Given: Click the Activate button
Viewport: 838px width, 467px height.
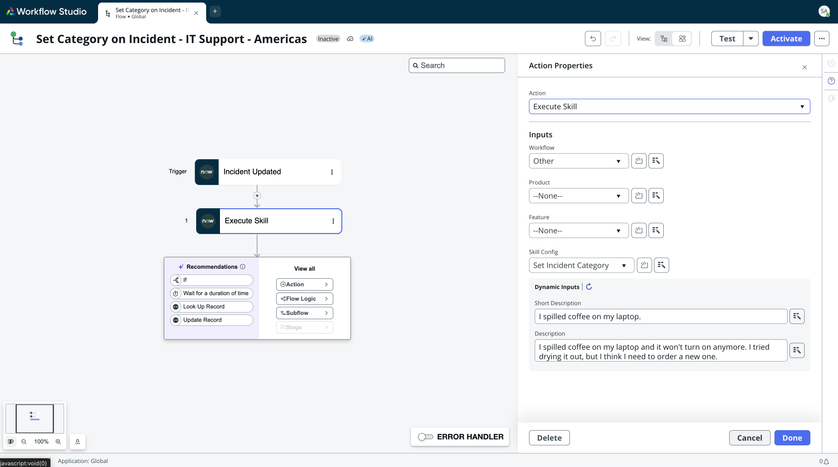Looking at the screenshot, I should [x=786, y=39].
